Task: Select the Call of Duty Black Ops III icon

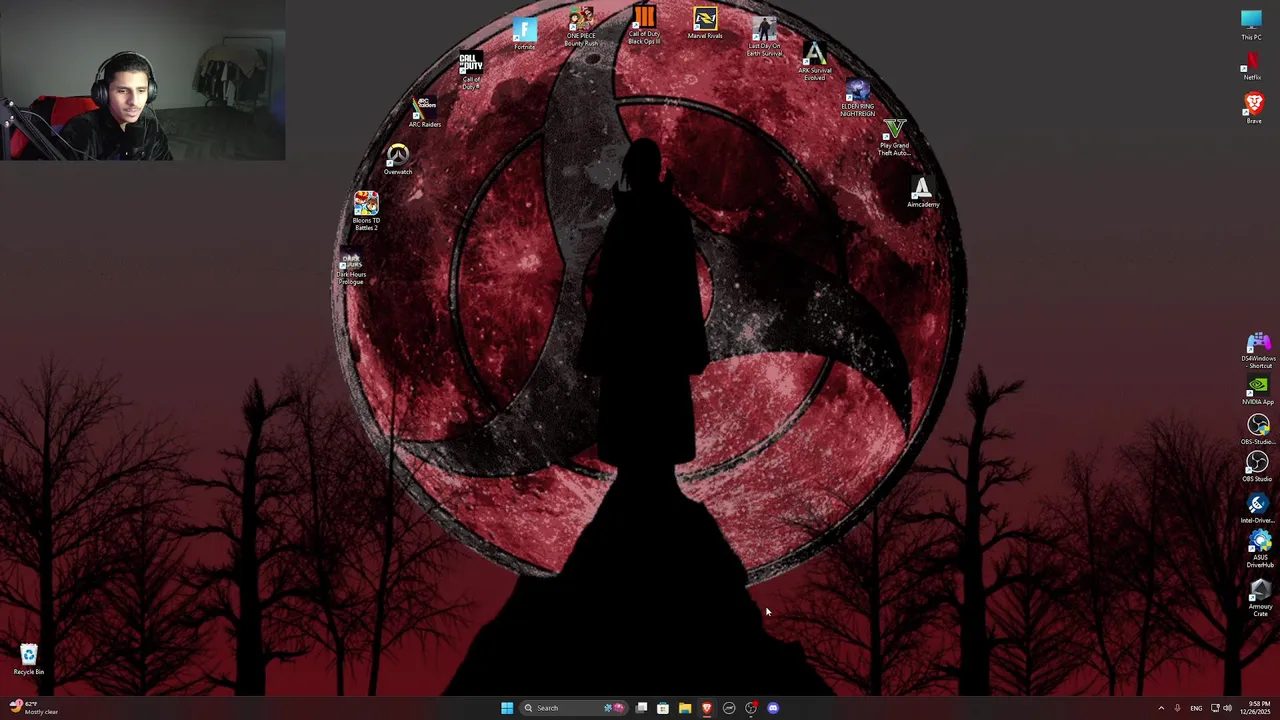Action: pos(644,25)
